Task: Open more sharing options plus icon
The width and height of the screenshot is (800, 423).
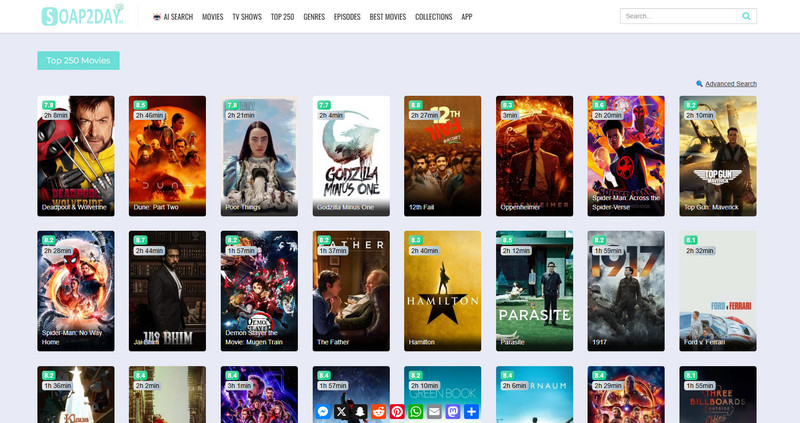Action: click(471, 411)
